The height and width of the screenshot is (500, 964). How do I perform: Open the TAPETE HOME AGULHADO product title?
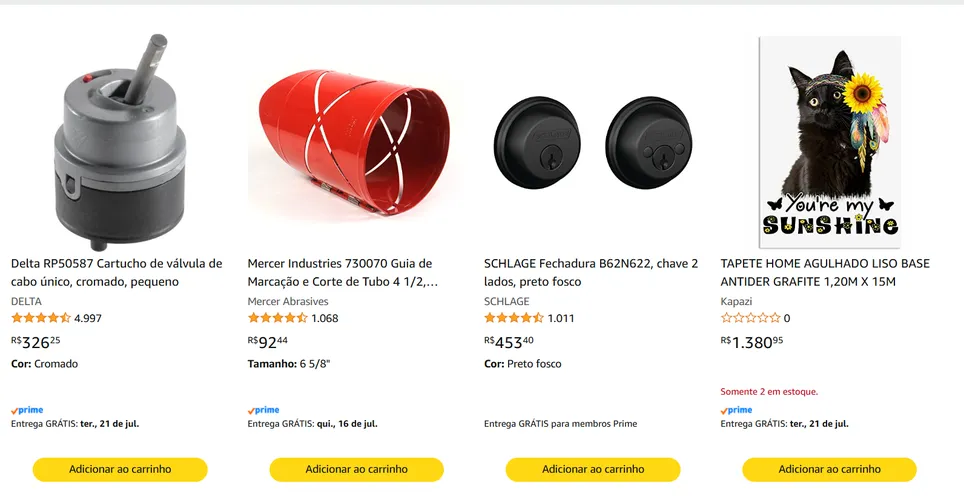[x=825, y=272]
